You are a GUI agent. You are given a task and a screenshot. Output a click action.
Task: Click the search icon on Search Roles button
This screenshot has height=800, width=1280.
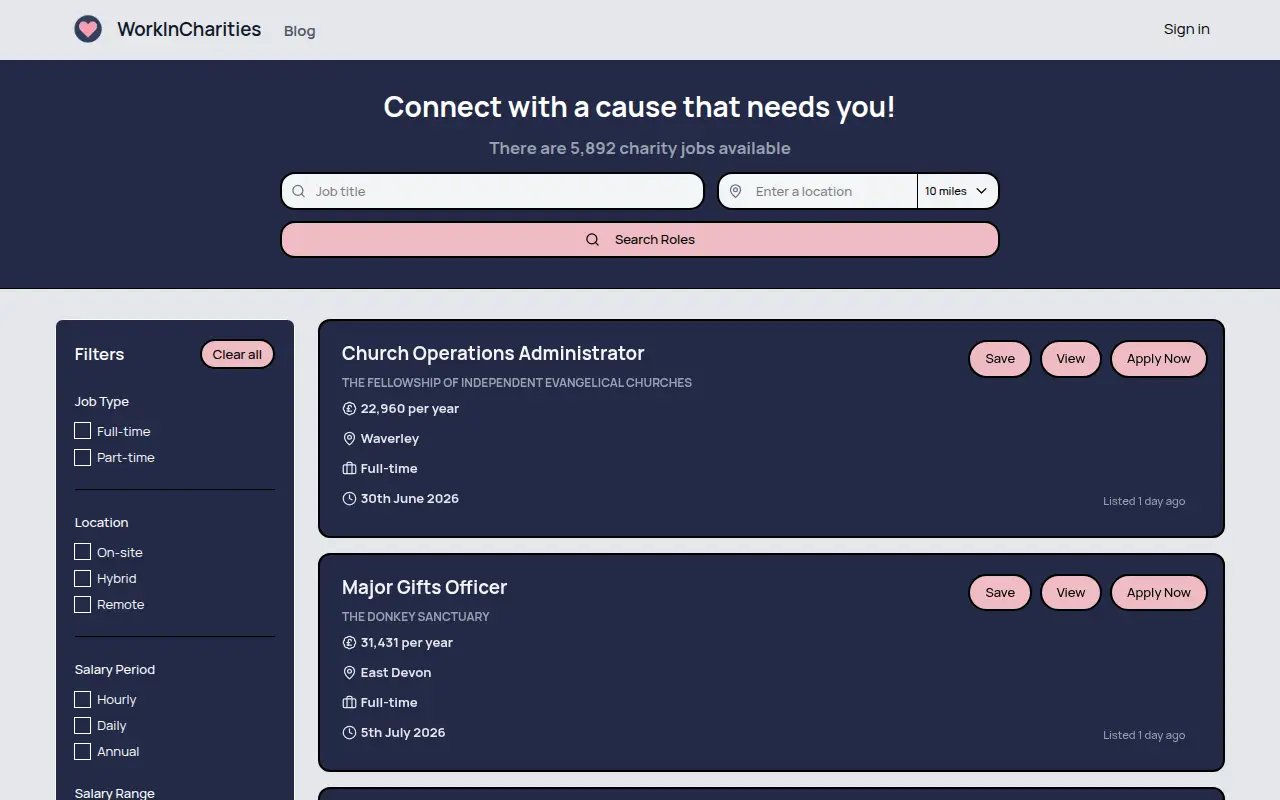click(x=593, y=240)
